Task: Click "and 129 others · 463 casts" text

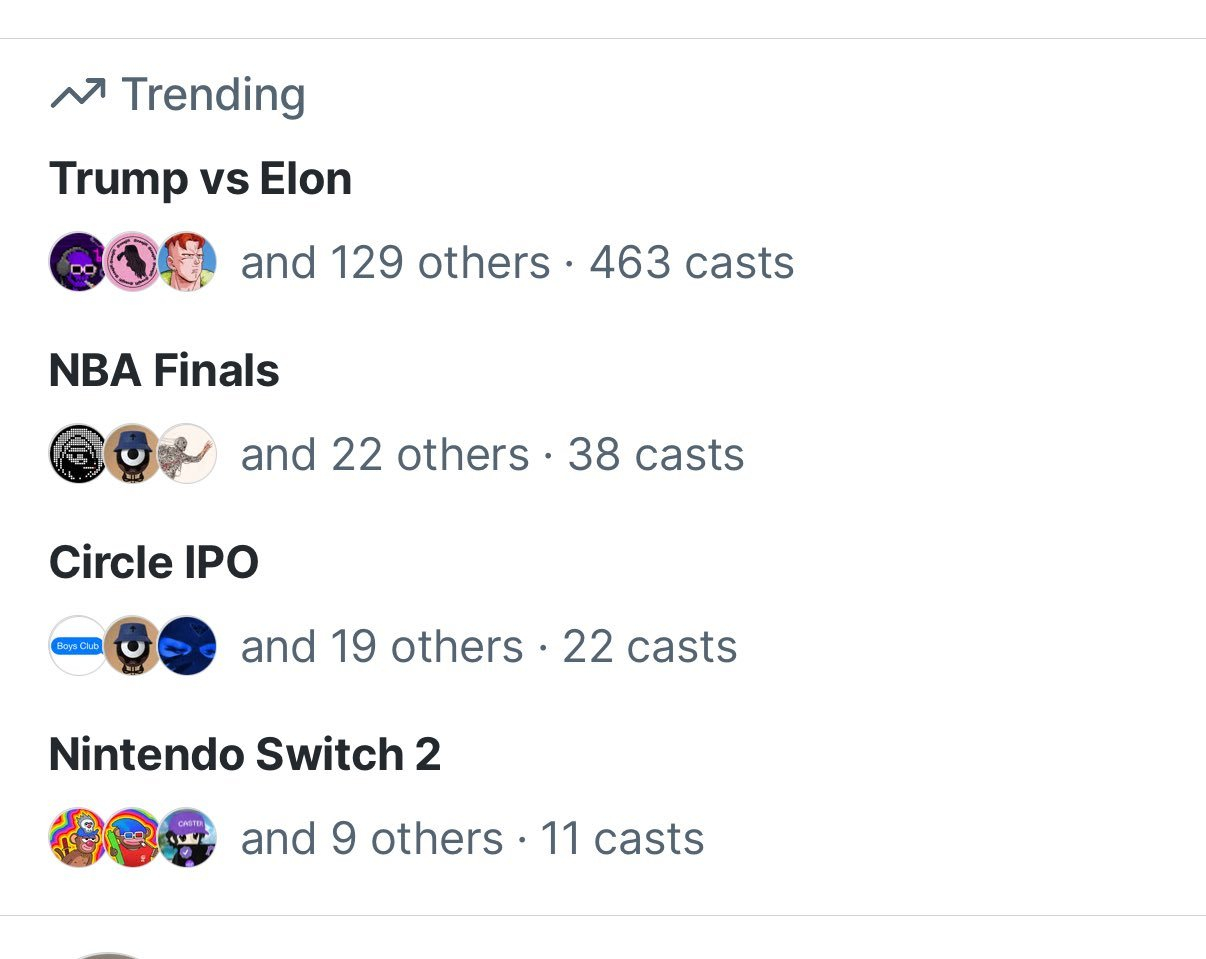Action: point(517,263)
